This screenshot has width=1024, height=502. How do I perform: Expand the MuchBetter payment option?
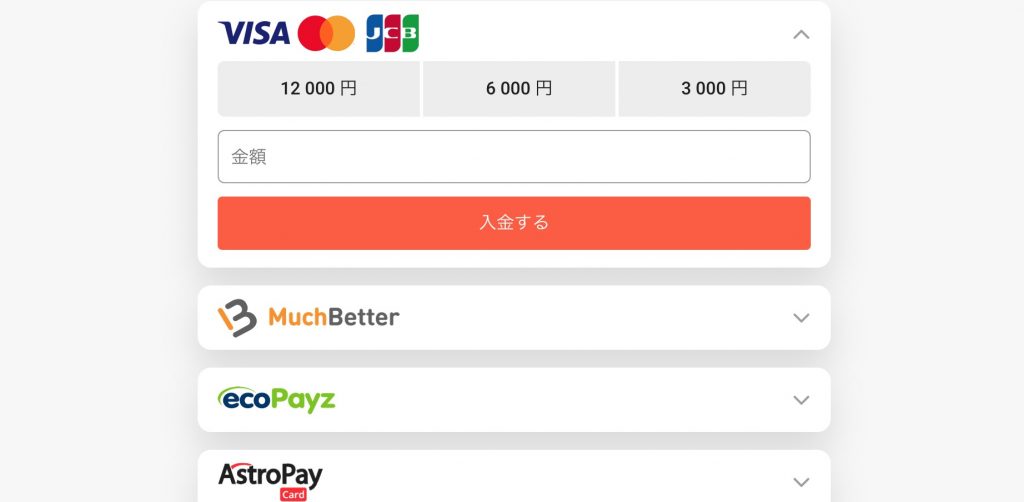pos(801,318)
